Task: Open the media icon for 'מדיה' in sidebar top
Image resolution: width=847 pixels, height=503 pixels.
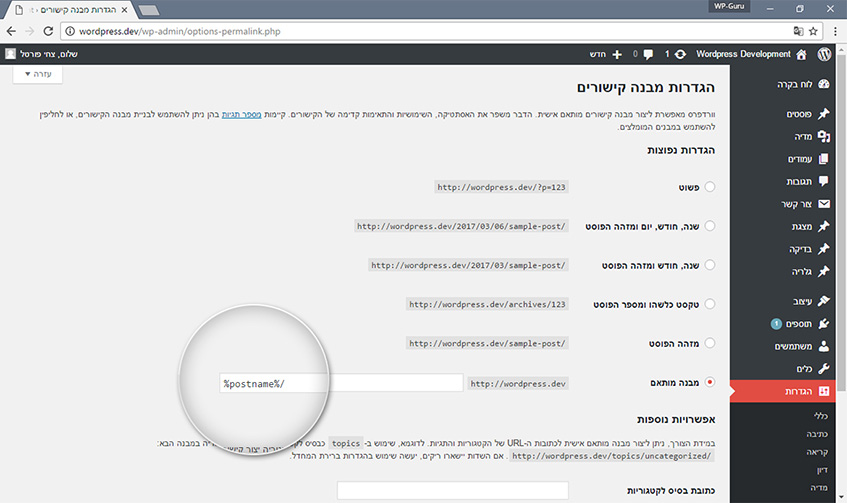Action: click(x=824, y=136)
